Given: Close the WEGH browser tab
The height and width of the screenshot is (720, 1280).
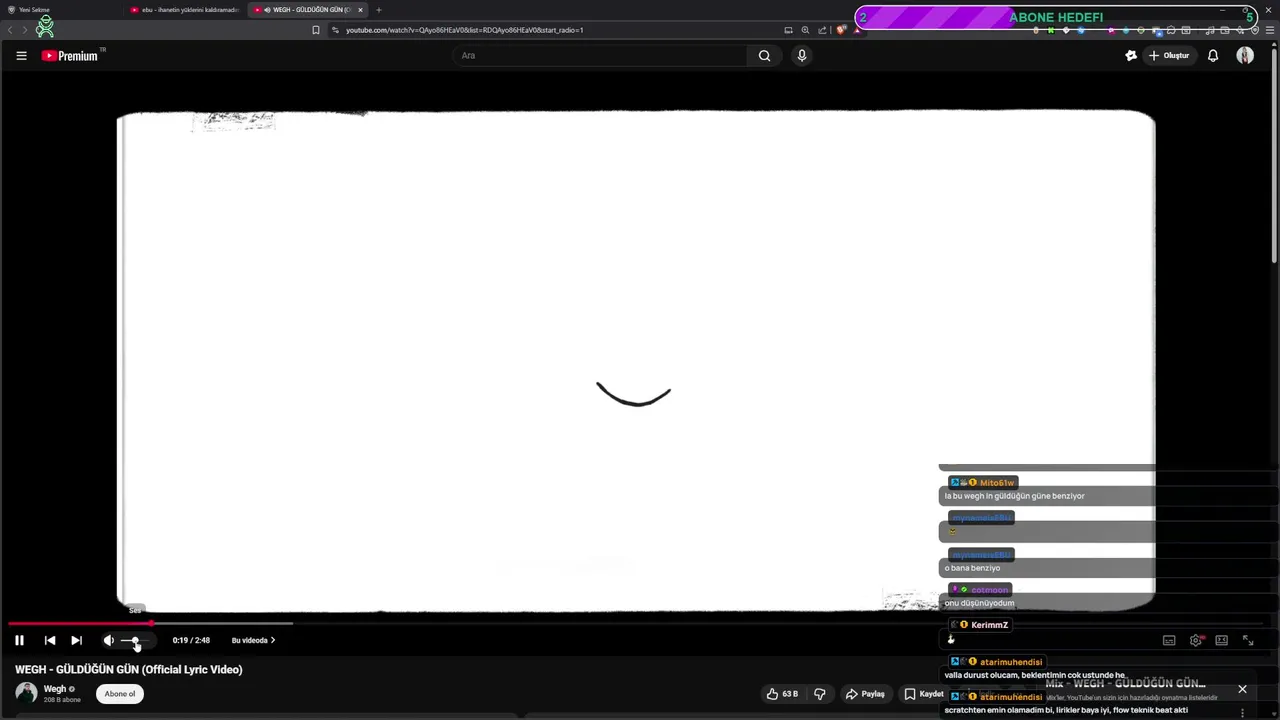Looking at the screenshot, I should pyautogui.click(x=360, y=10).
